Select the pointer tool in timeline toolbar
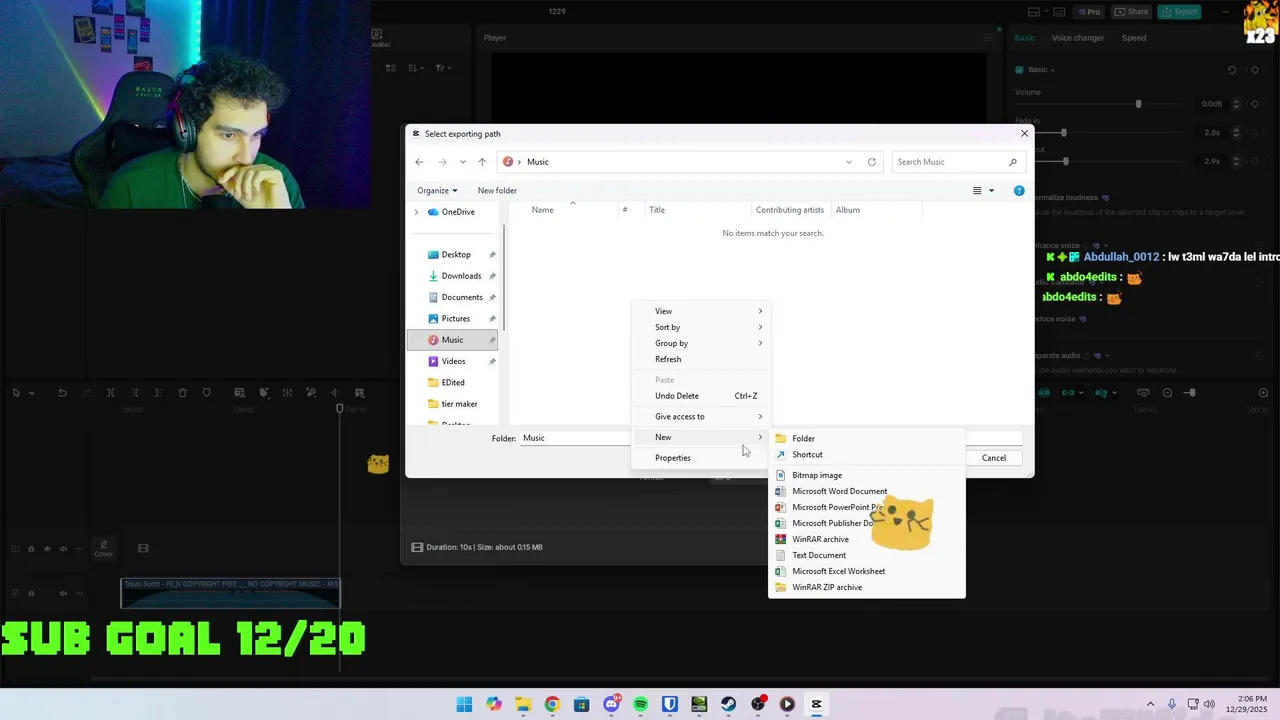Screen dimensions: 1280x720 [16, 393]
